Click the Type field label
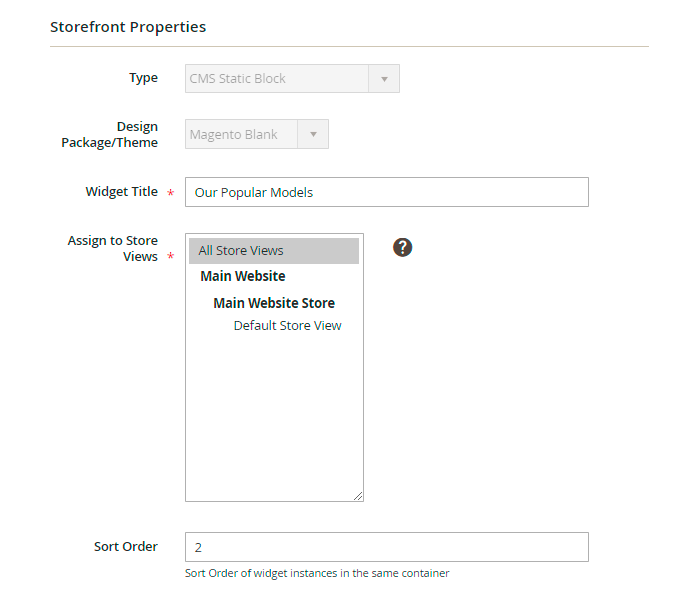 pyautogui.click(x=143, y=78)
